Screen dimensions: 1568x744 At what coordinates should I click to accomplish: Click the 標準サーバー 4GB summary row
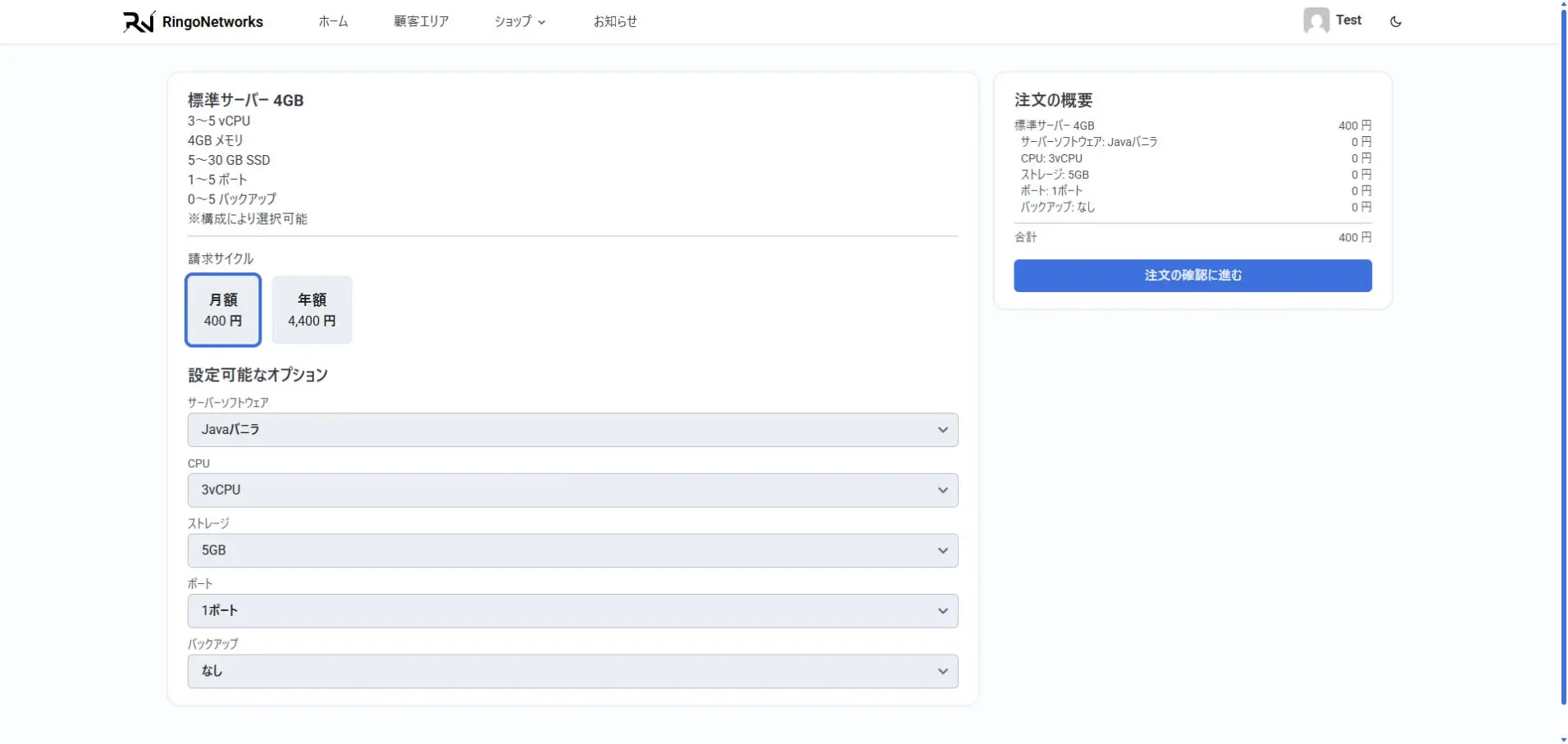[x=1192, y=126]
